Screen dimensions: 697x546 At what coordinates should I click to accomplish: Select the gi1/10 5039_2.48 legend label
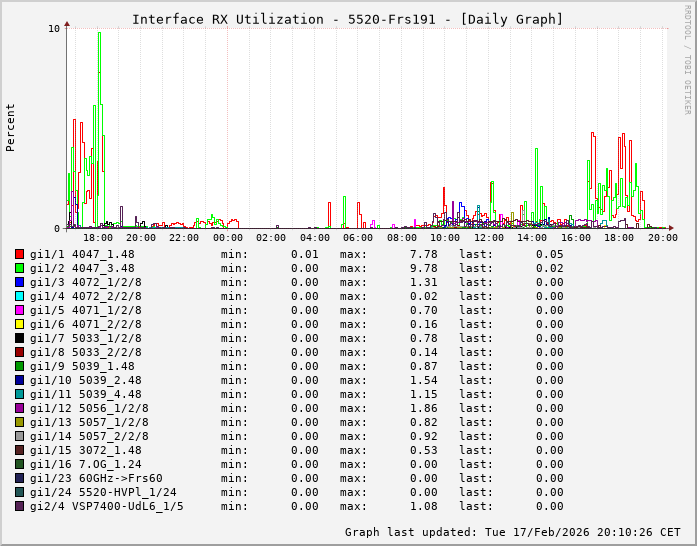[85, 380]
